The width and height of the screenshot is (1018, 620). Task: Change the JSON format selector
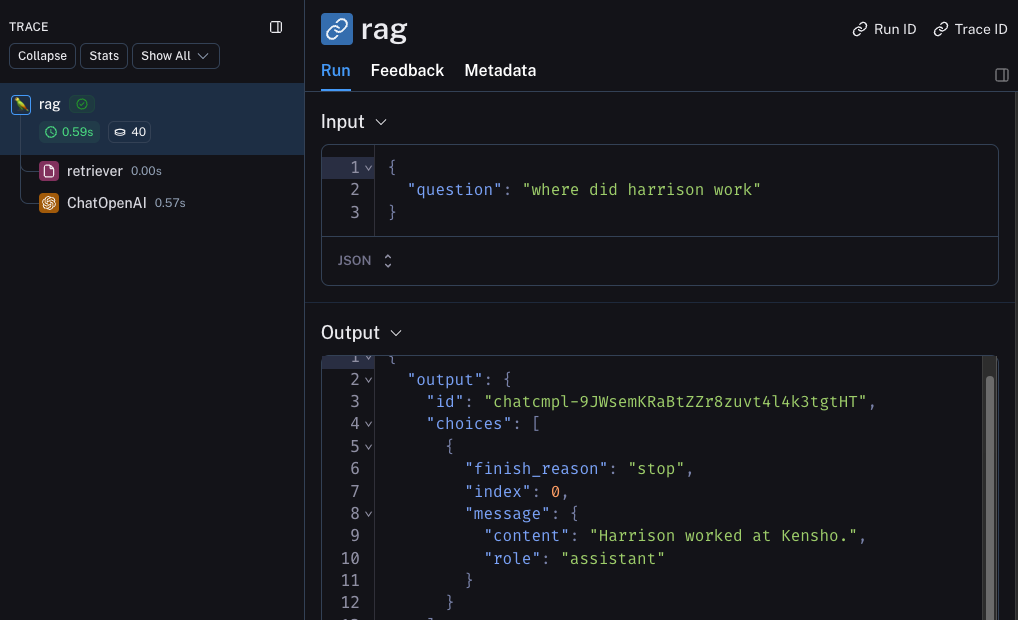pos(365,261)
